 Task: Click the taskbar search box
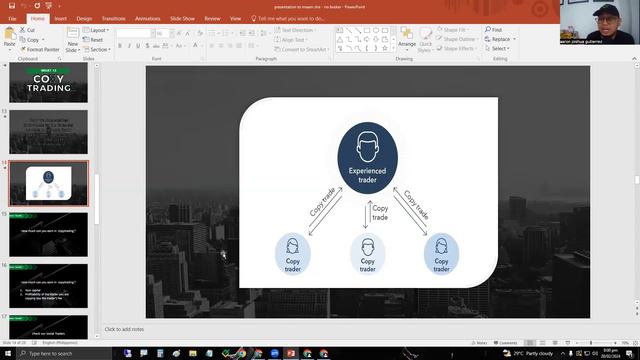(x=64, y=353)
